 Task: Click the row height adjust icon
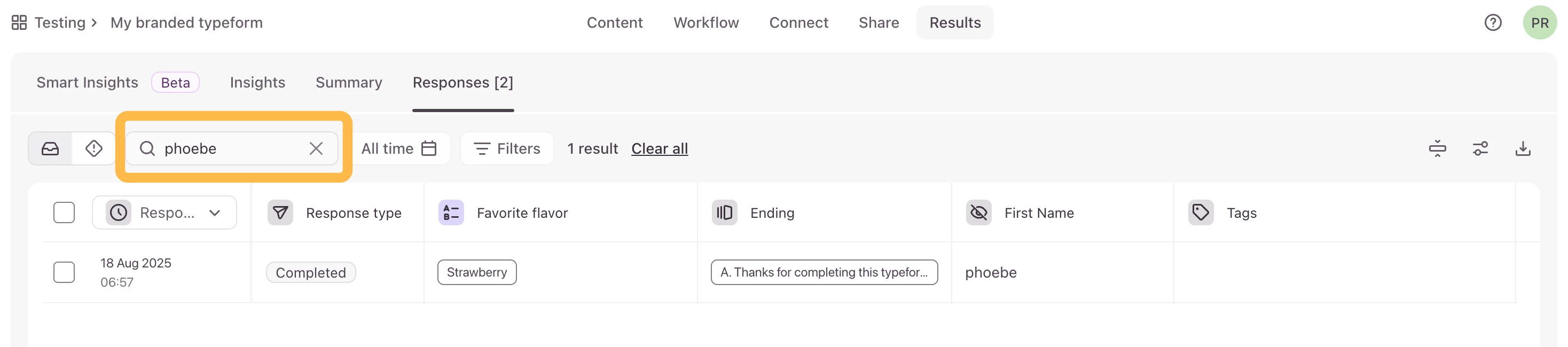coord(1437,148)
